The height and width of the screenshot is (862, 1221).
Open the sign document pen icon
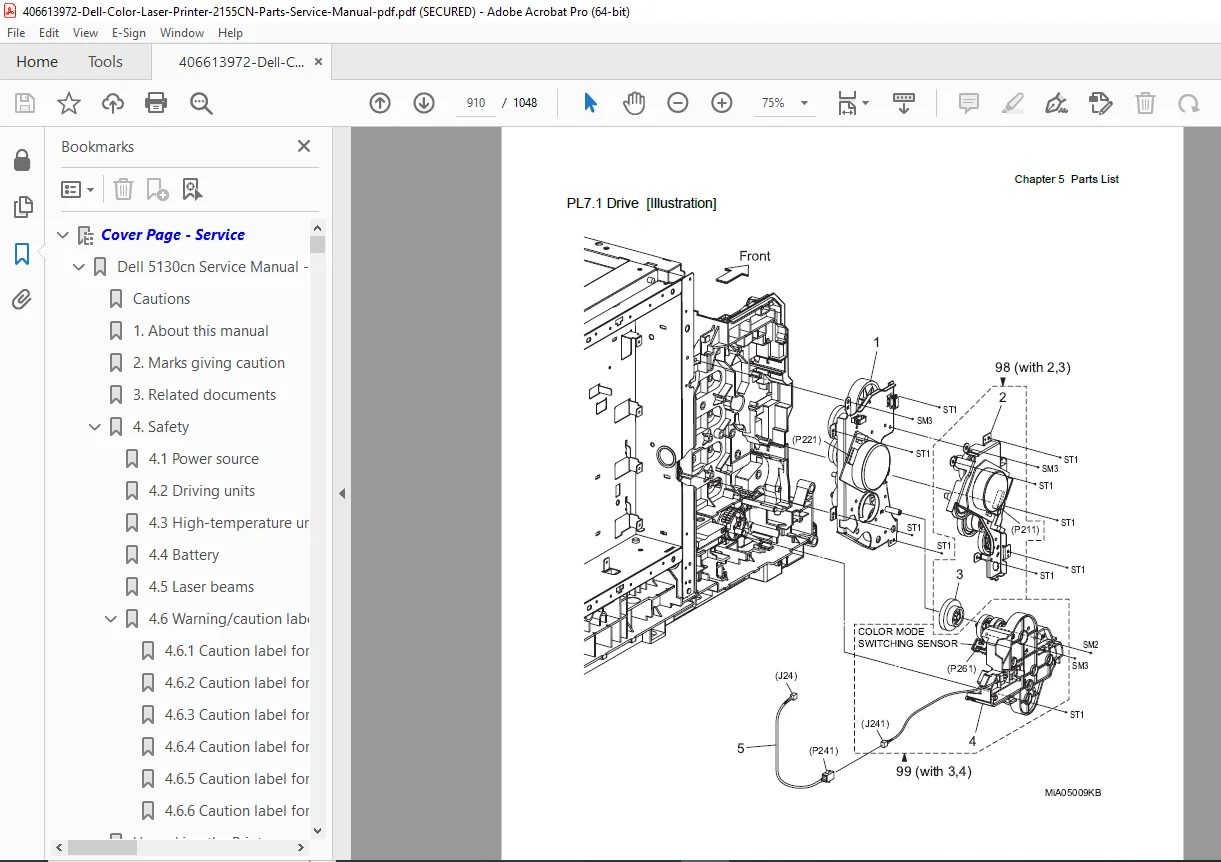point(1056,103)
